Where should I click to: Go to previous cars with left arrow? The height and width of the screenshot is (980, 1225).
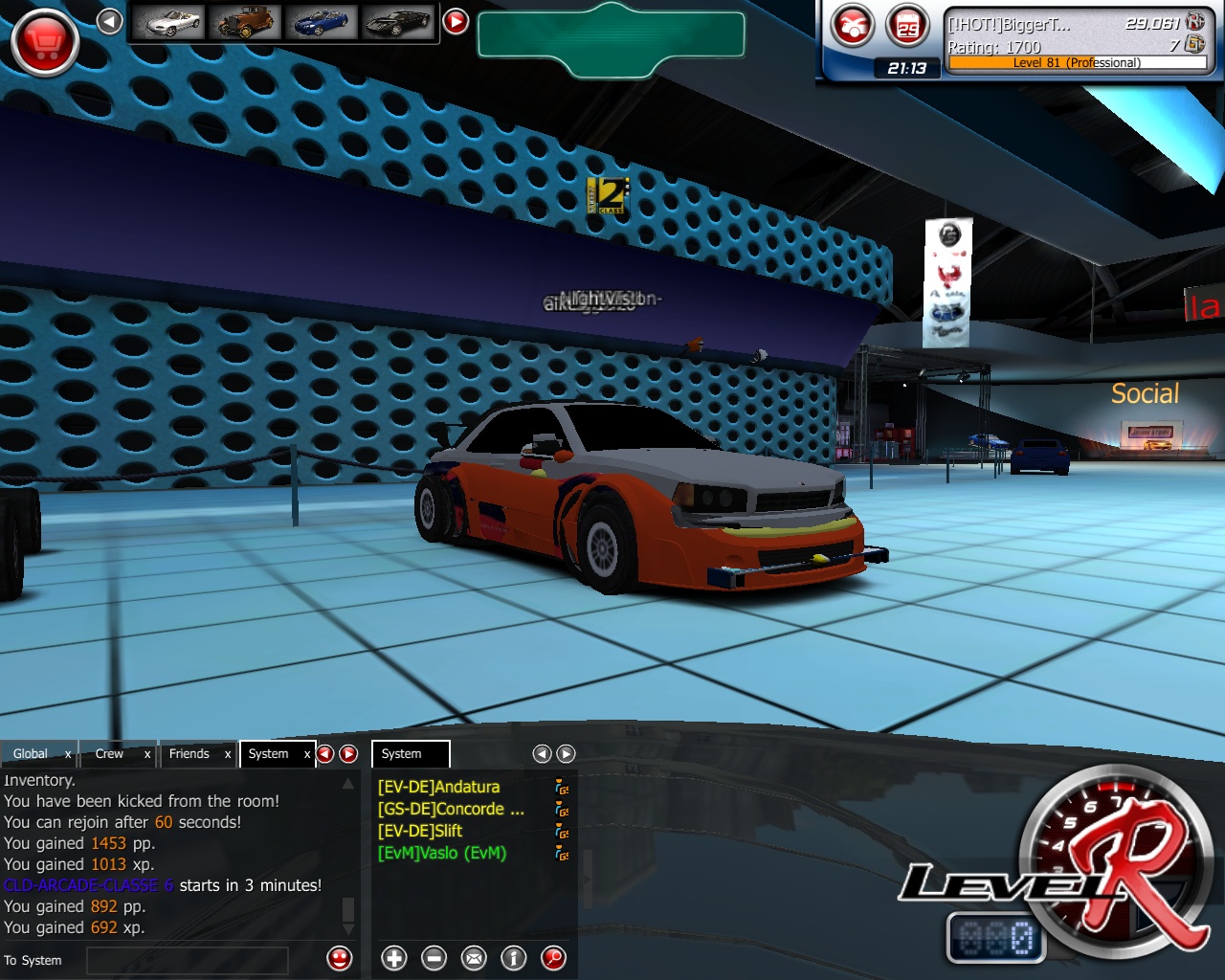tap(110, 21)
